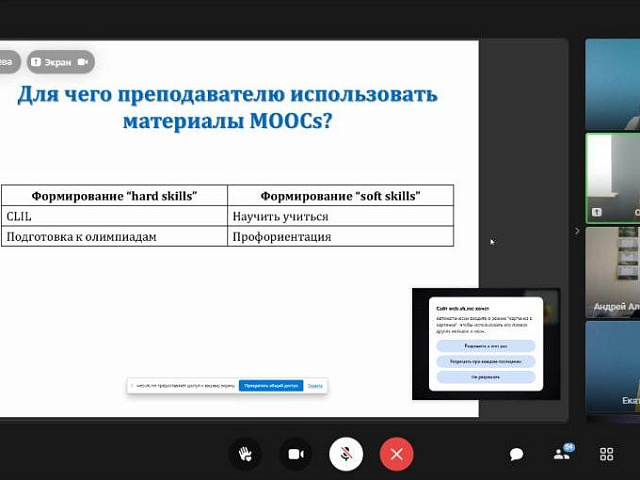The image size is (640, 480).
Task: Collapse the participants sidebar with the chevron
Action: coord(576,231)
